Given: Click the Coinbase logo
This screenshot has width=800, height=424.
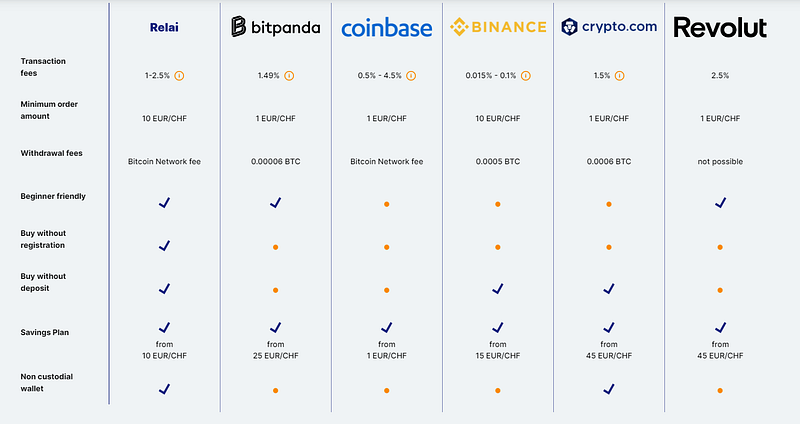Looking at the screenshot, I should [x=387, y=28].
